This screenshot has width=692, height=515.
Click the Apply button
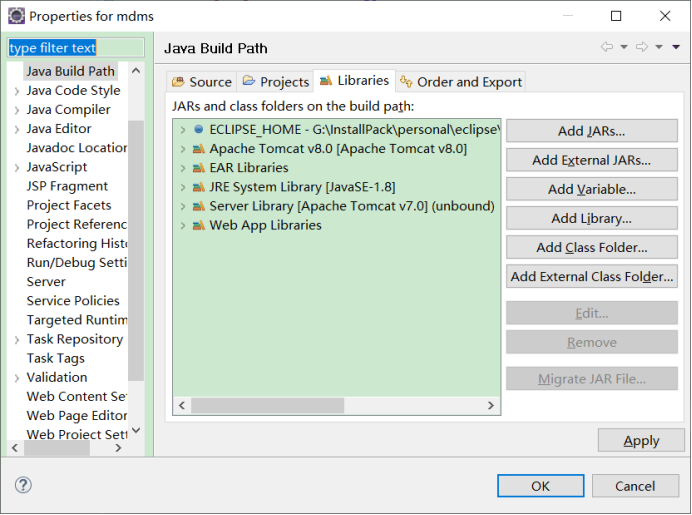coord(641,440)
